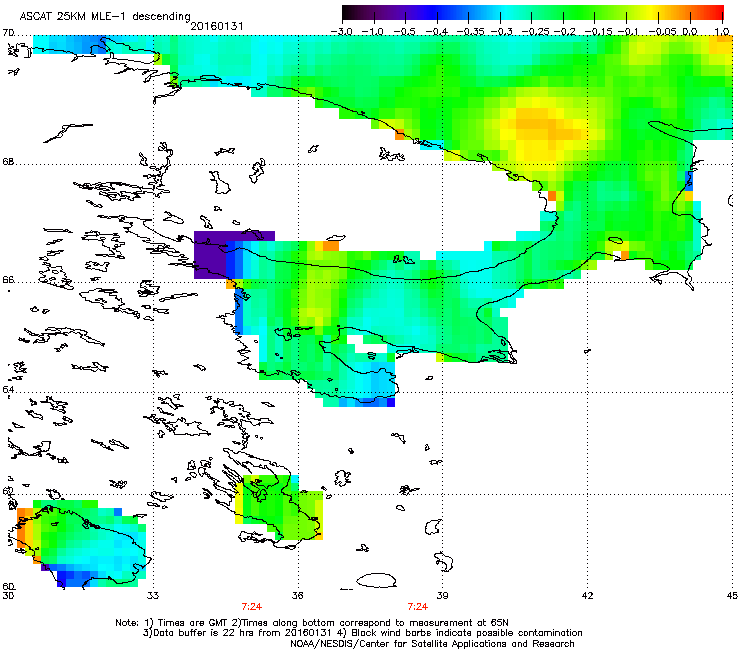Click the longitude label 45
Viewport: 740px width, 650px height.
click(x=732, y=596)
